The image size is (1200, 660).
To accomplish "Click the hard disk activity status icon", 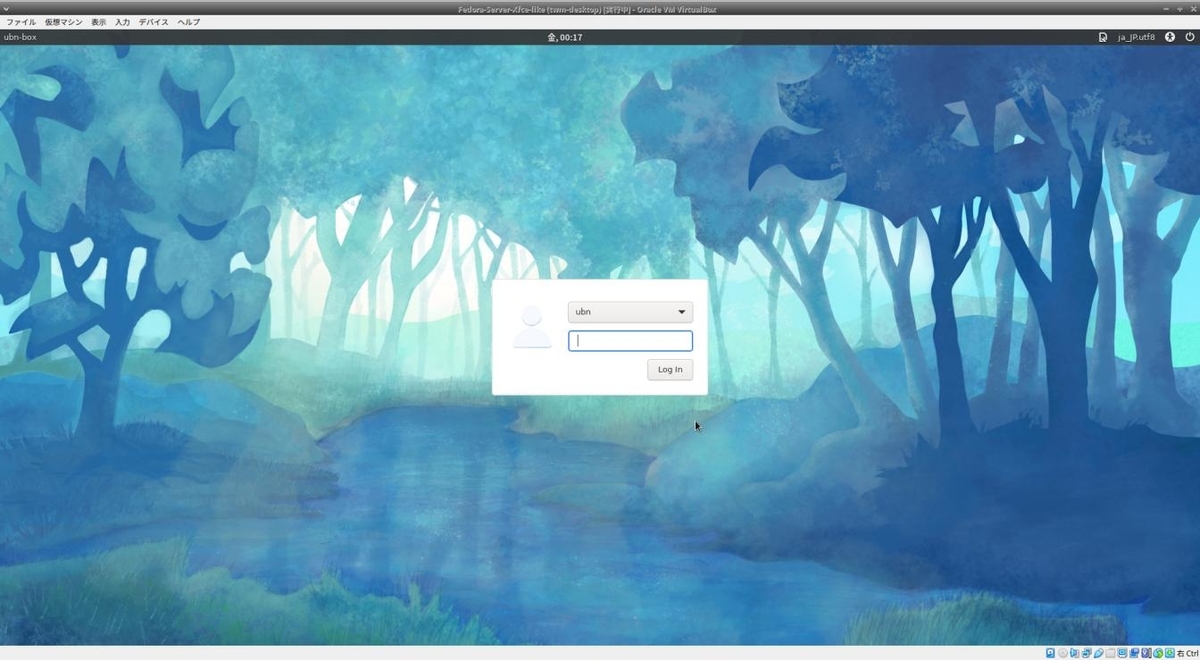I will point(1050,653).
